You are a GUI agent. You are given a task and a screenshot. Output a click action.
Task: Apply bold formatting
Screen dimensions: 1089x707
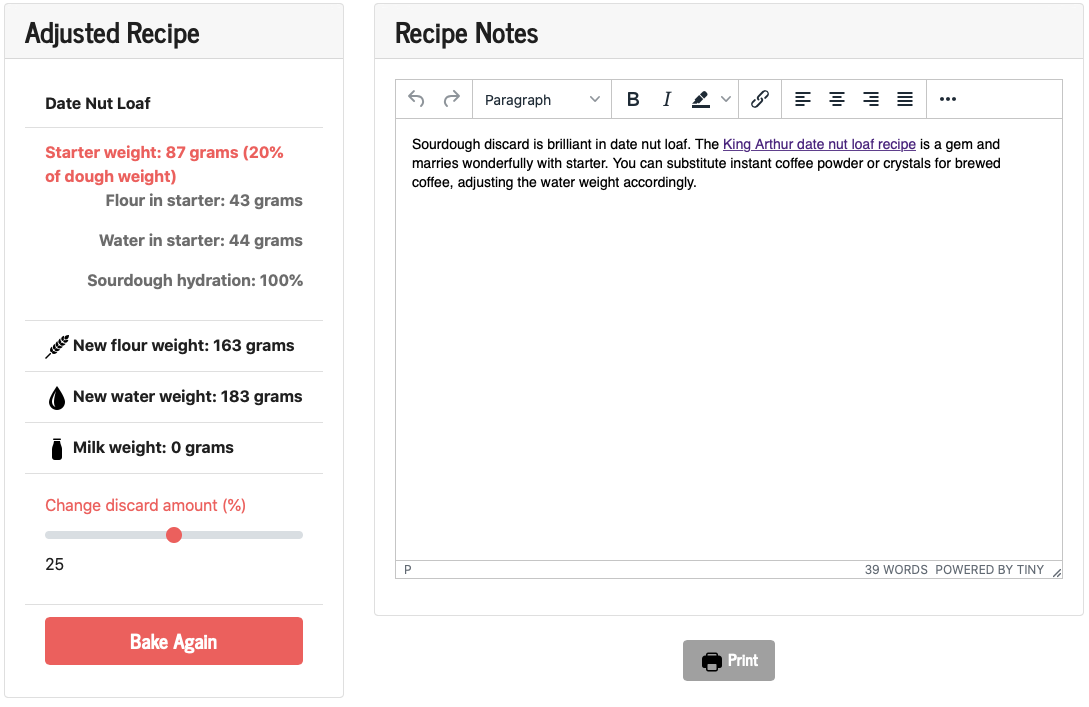[633, 99]
